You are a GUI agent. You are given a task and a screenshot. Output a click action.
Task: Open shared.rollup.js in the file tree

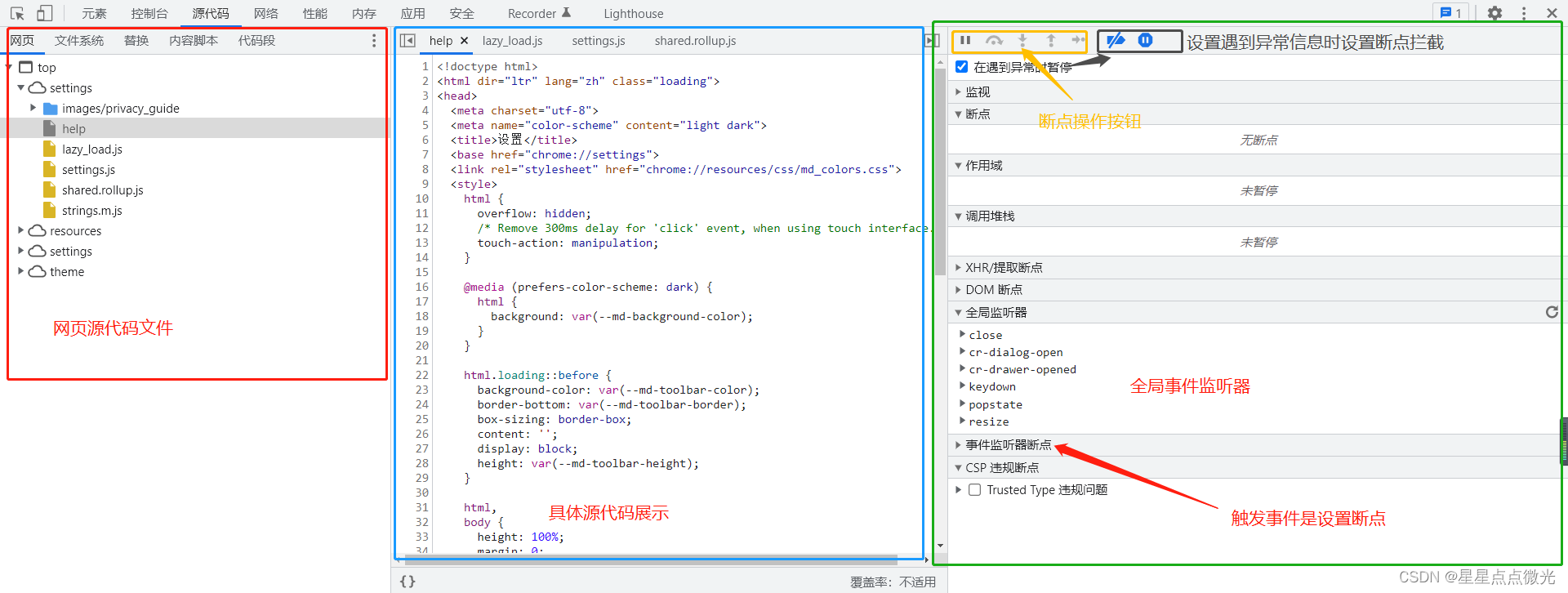point(103,190)
